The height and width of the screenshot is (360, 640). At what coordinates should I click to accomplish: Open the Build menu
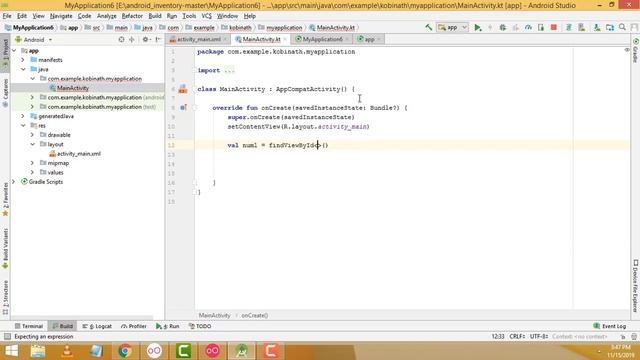coord(155,16)
